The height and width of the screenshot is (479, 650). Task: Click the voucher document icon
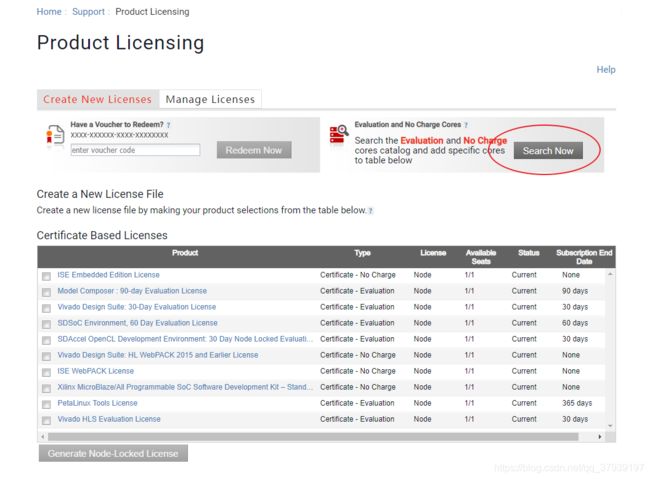click(55, 135)
